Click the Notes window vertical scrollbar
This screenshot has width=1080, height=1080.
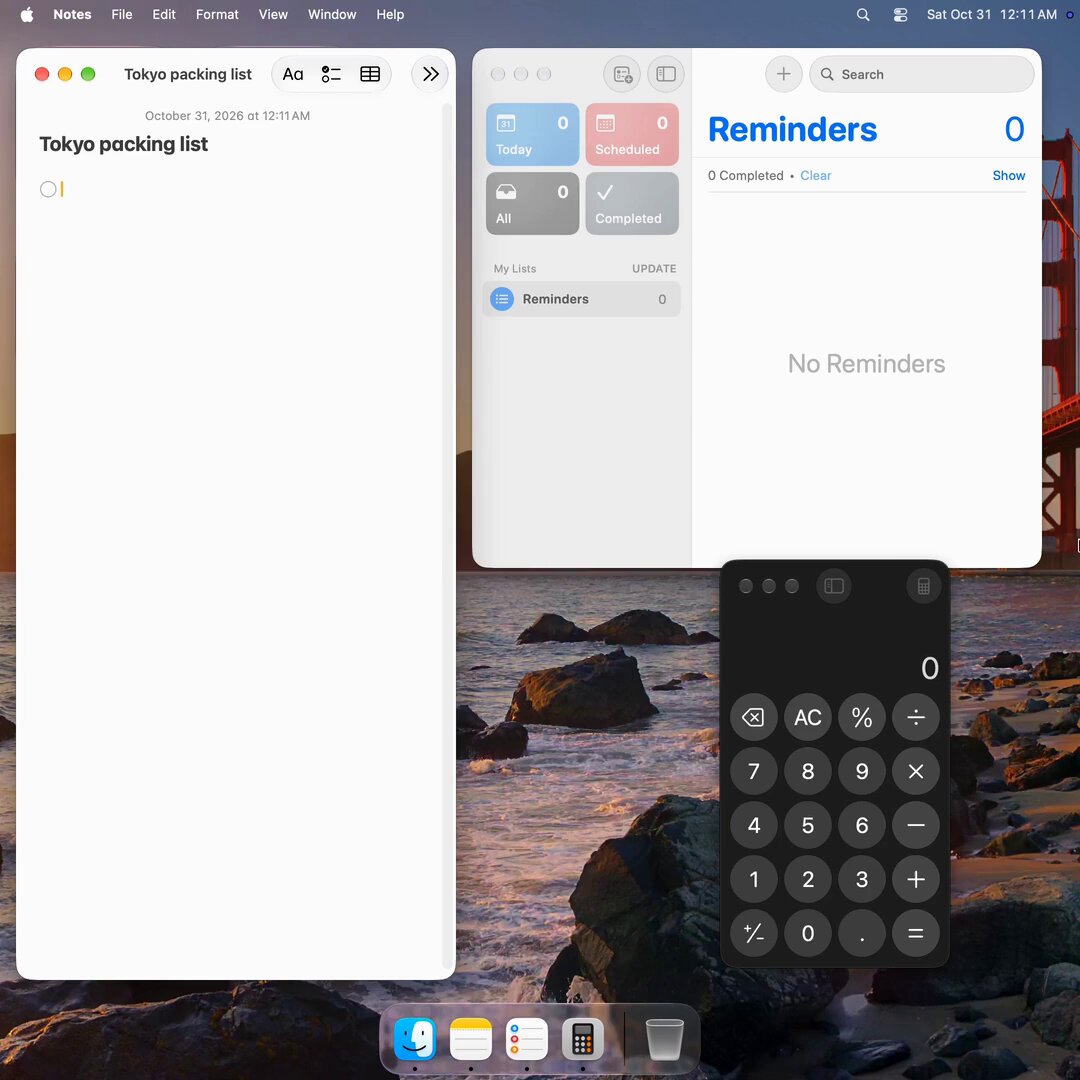[x=447, y=537]
